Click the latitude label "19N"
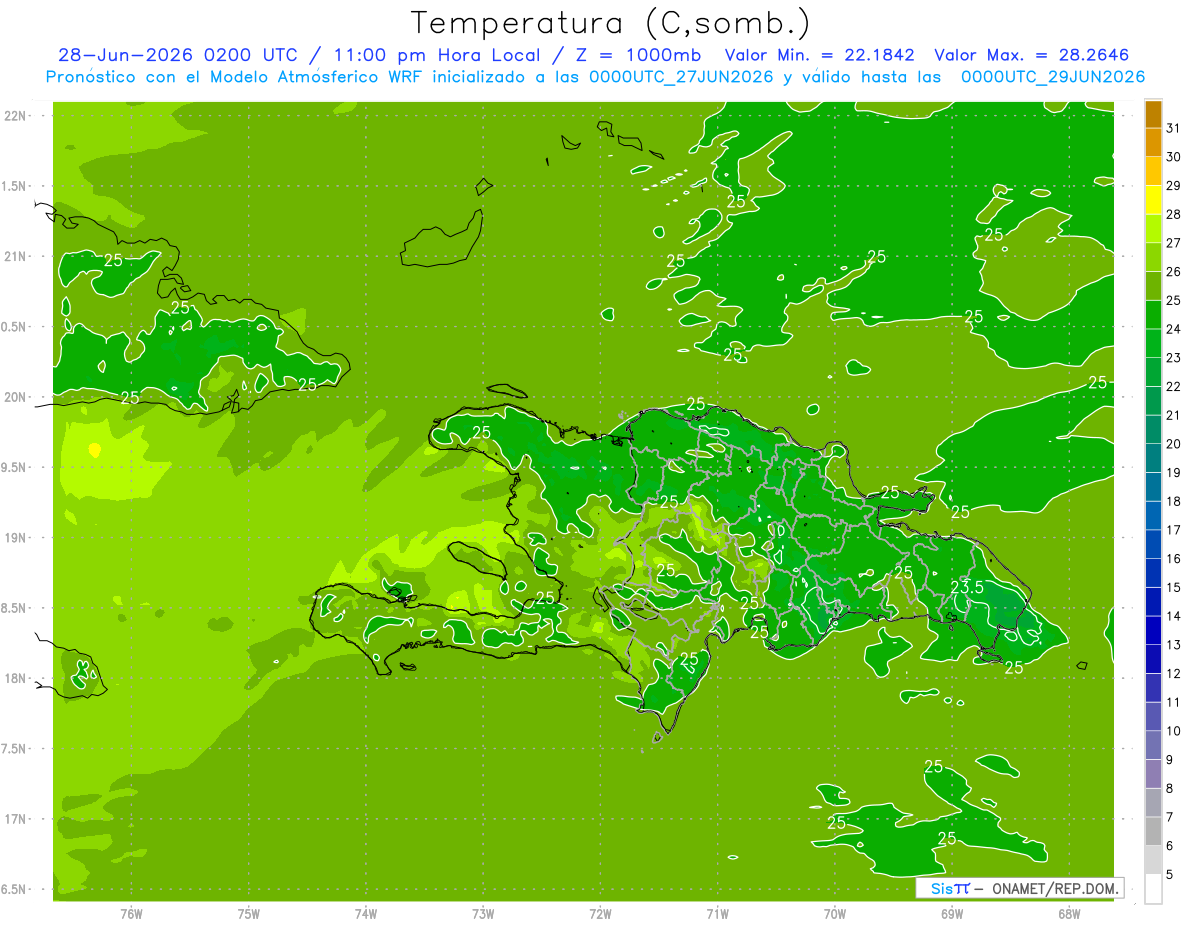This screenshot has width=1200, height=927. pyautogui.click(x=15, y=537)
